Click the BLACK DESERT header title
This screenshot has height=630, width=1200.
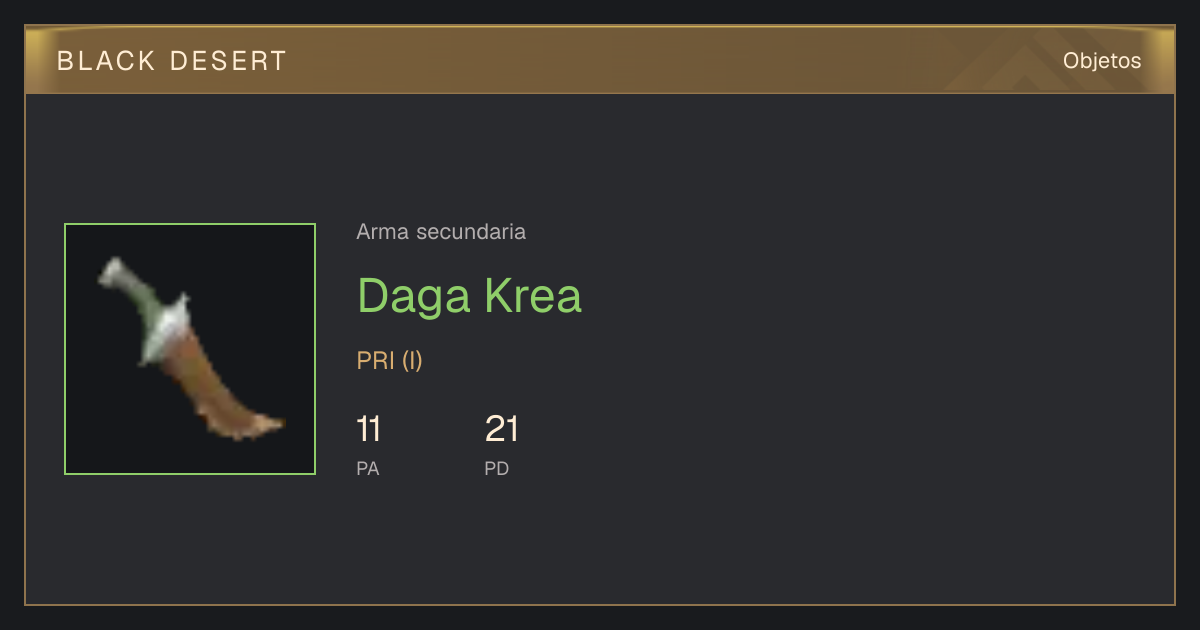click(x=172, y=61)
